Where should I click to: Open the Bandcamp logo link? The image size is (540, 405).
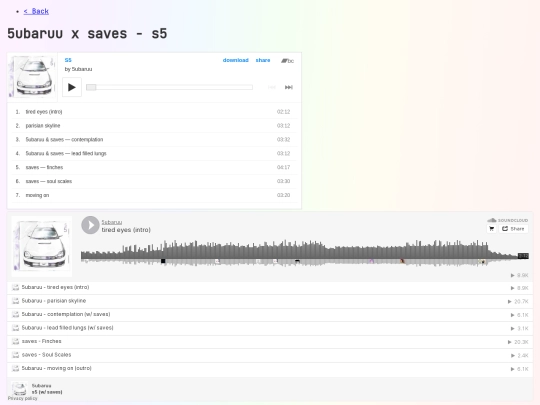tap(287, 61)
